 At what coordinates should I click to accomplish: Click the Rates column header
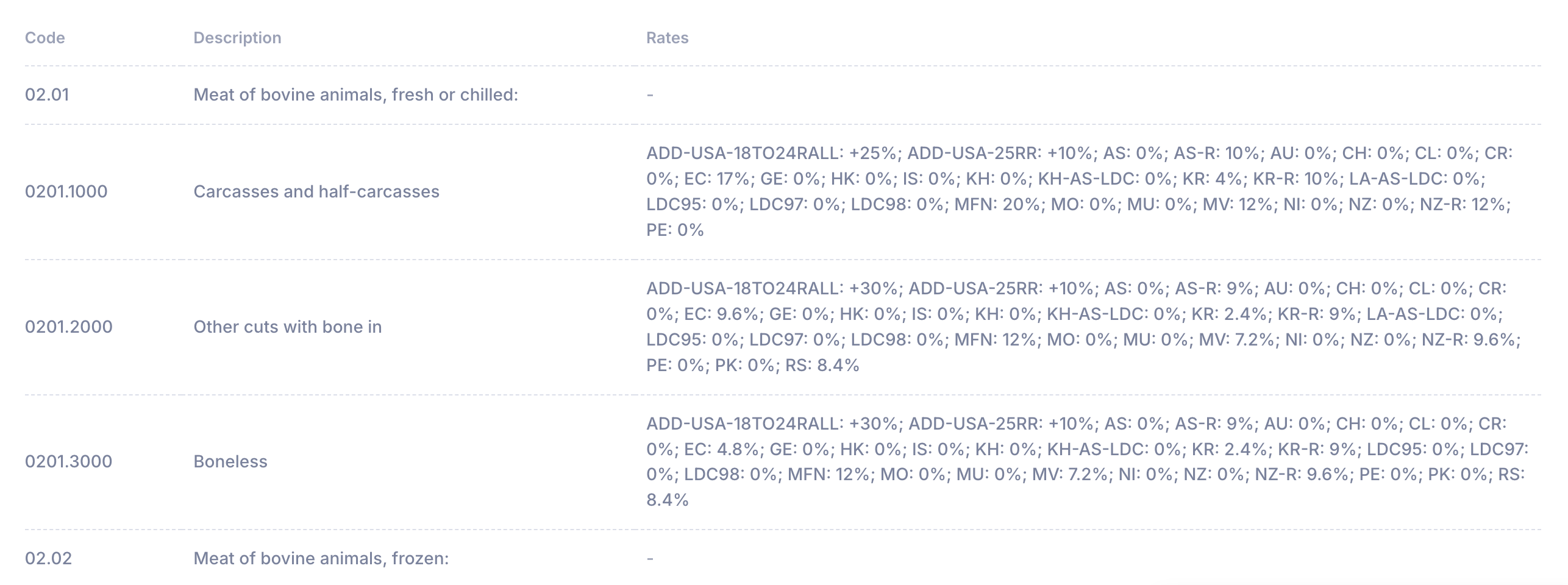(x=667, y=38)
